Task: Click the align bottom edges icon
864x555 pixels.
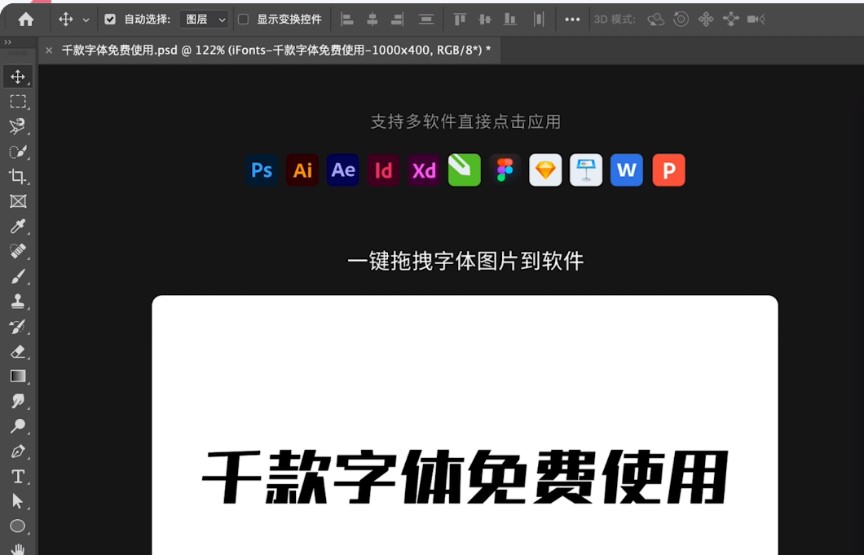Action: [510, 20]
